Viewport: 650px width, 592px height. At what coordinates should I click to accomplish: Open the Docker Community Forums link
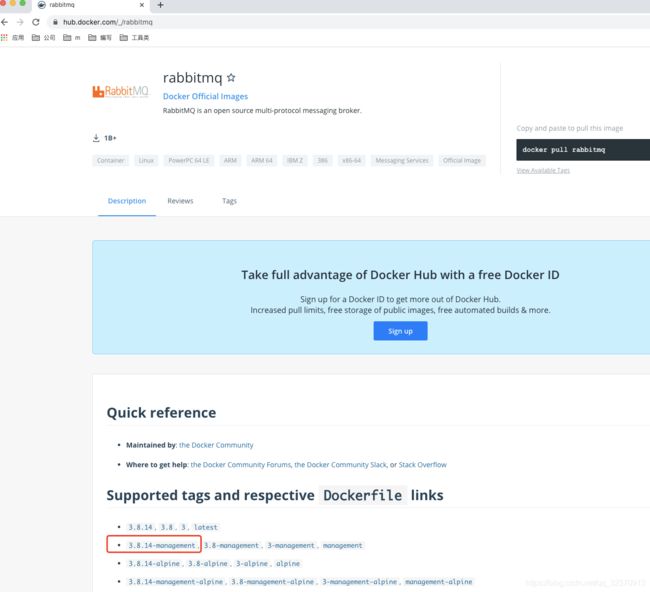tap(241, 465)
